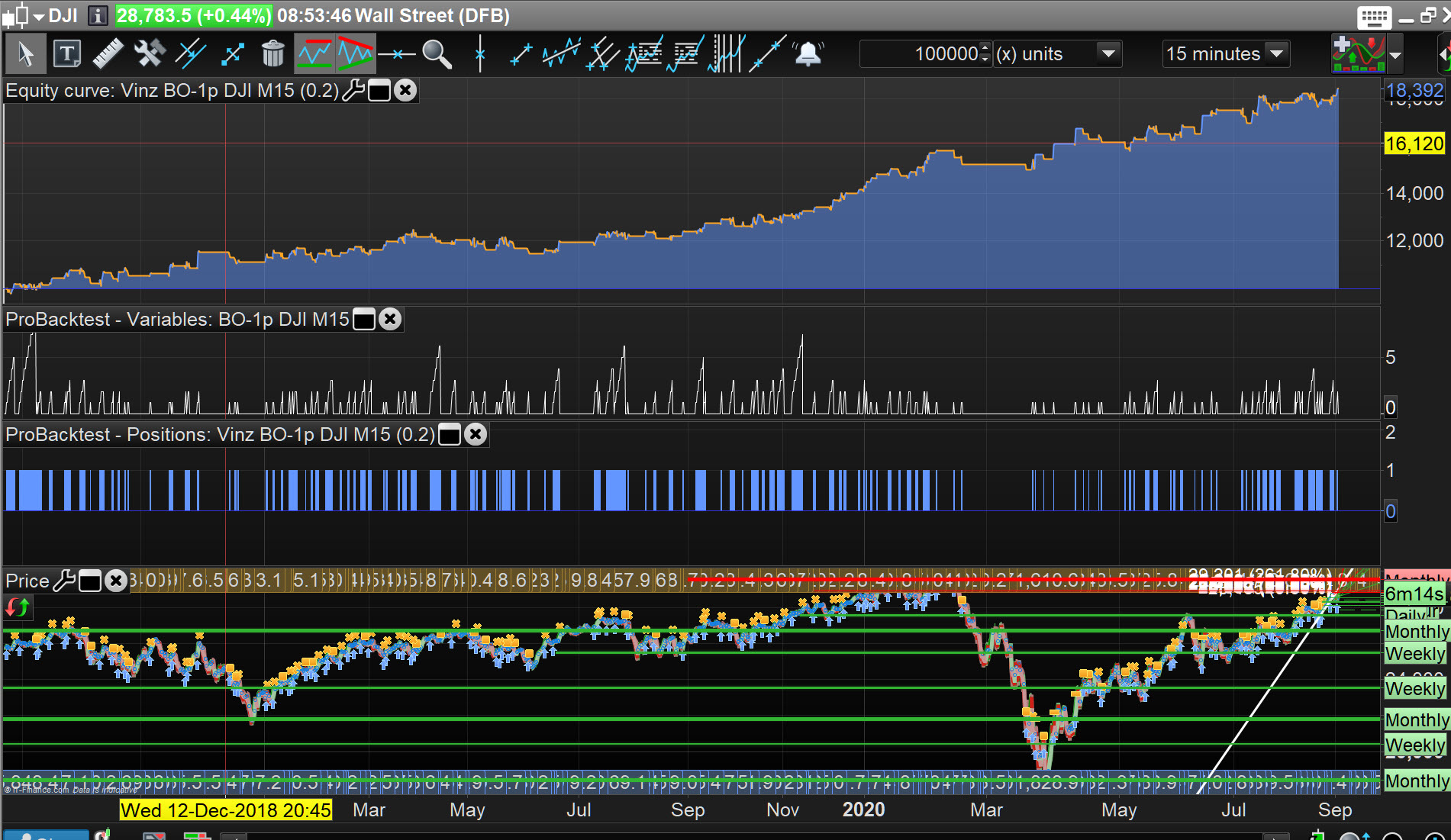This screenshot has height=840, width=1451.
Task: Open Equity curve wrench settings
Action: 353,91
